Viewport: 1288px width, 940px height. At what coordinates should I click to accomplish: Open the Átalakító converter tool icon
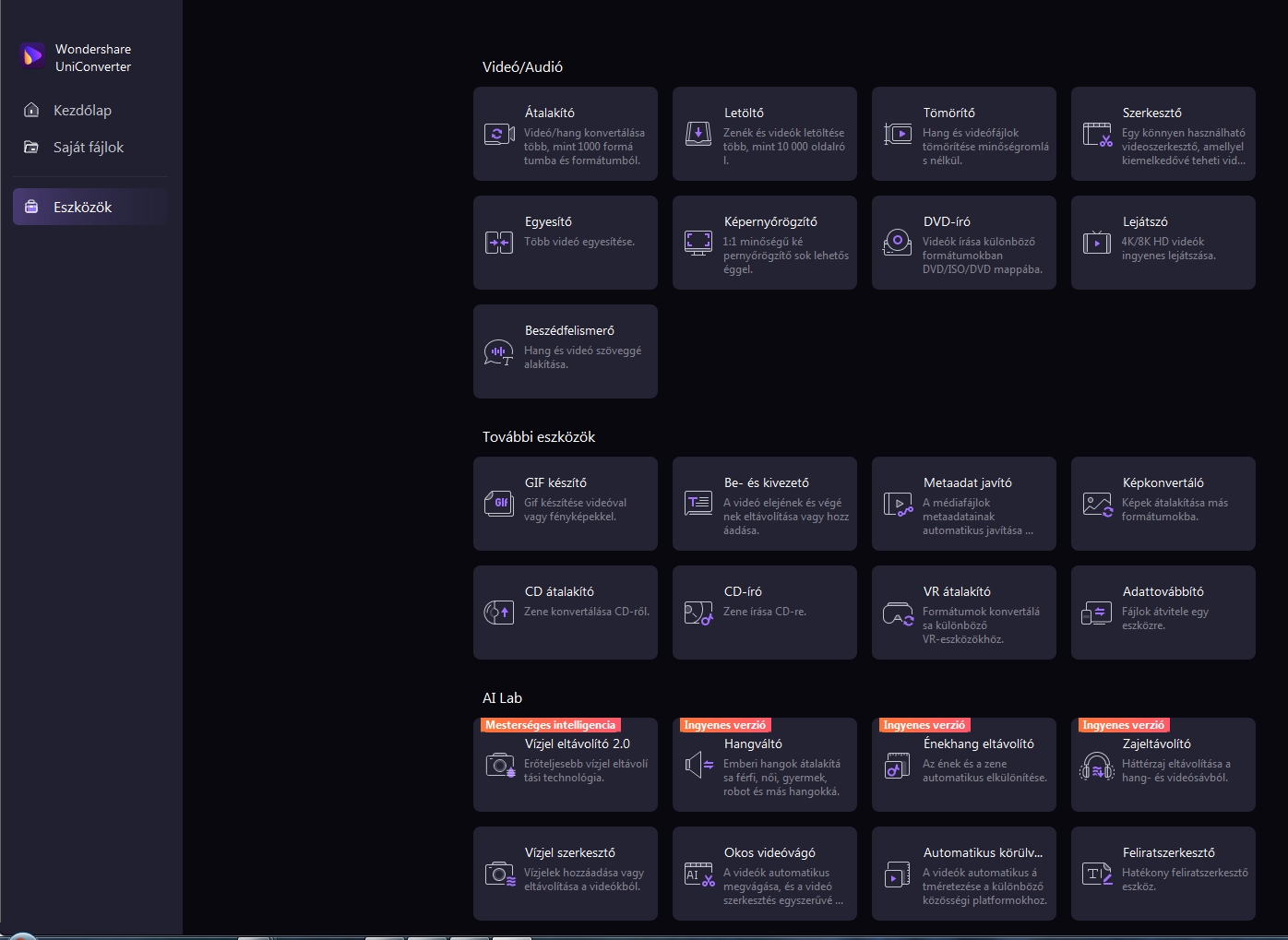pyautogui.click(x=499, y=135)
